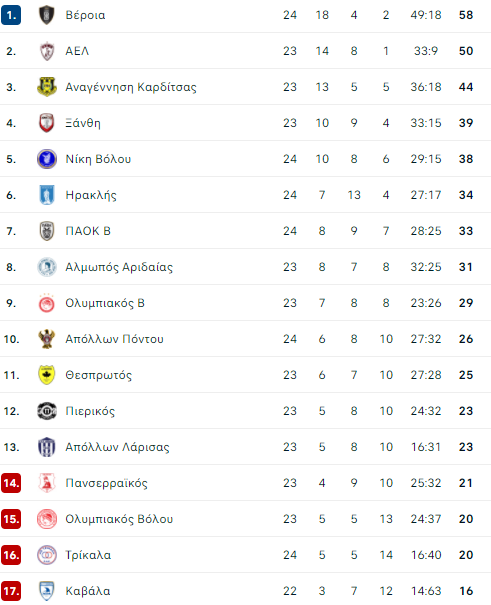Open the Πανσερραϊκός team page link
This screenshot has height=605, width=491.
point(106,483)
